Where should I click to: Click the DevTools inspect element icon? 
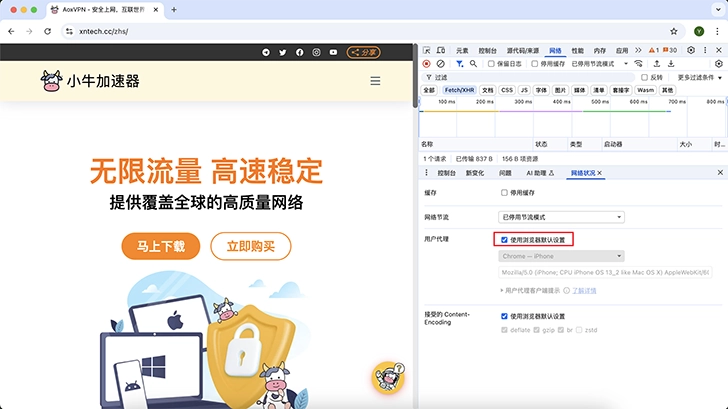click(x=427, y=50)
